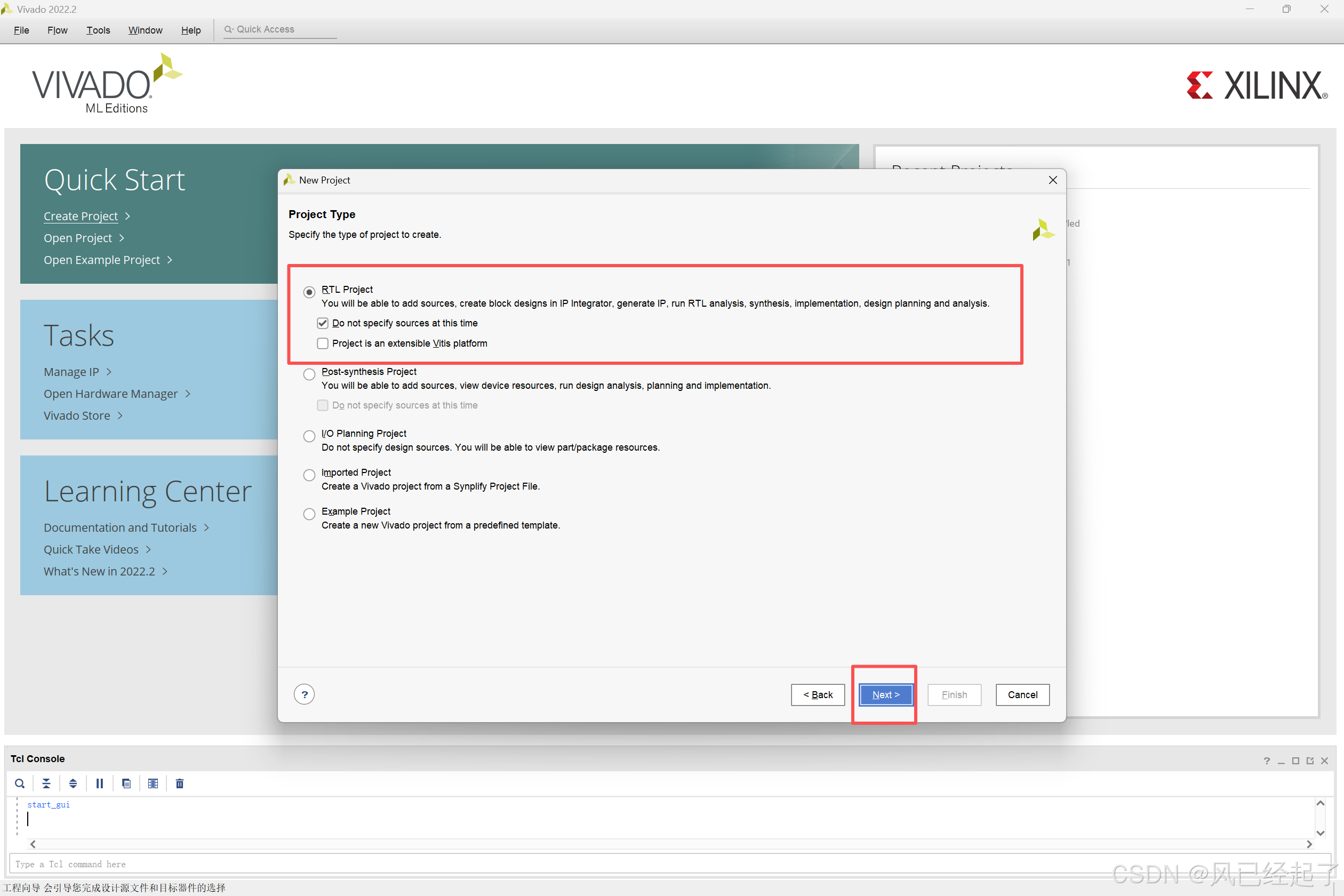Select the Imported Project radio button
The image size is (1344, 896).
pyautogui.click(x=309, y=475)
